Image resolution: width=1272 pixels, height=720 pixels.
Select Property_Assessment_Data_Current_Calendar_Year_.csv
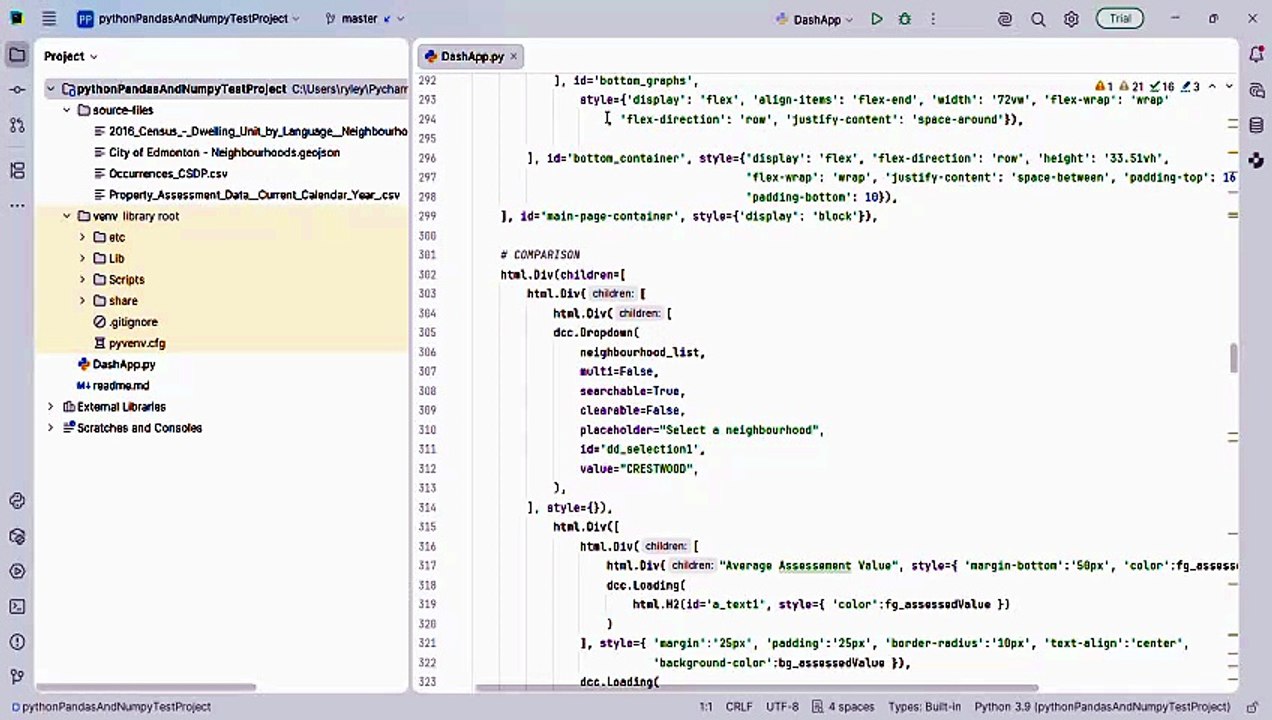click(247, 195)
